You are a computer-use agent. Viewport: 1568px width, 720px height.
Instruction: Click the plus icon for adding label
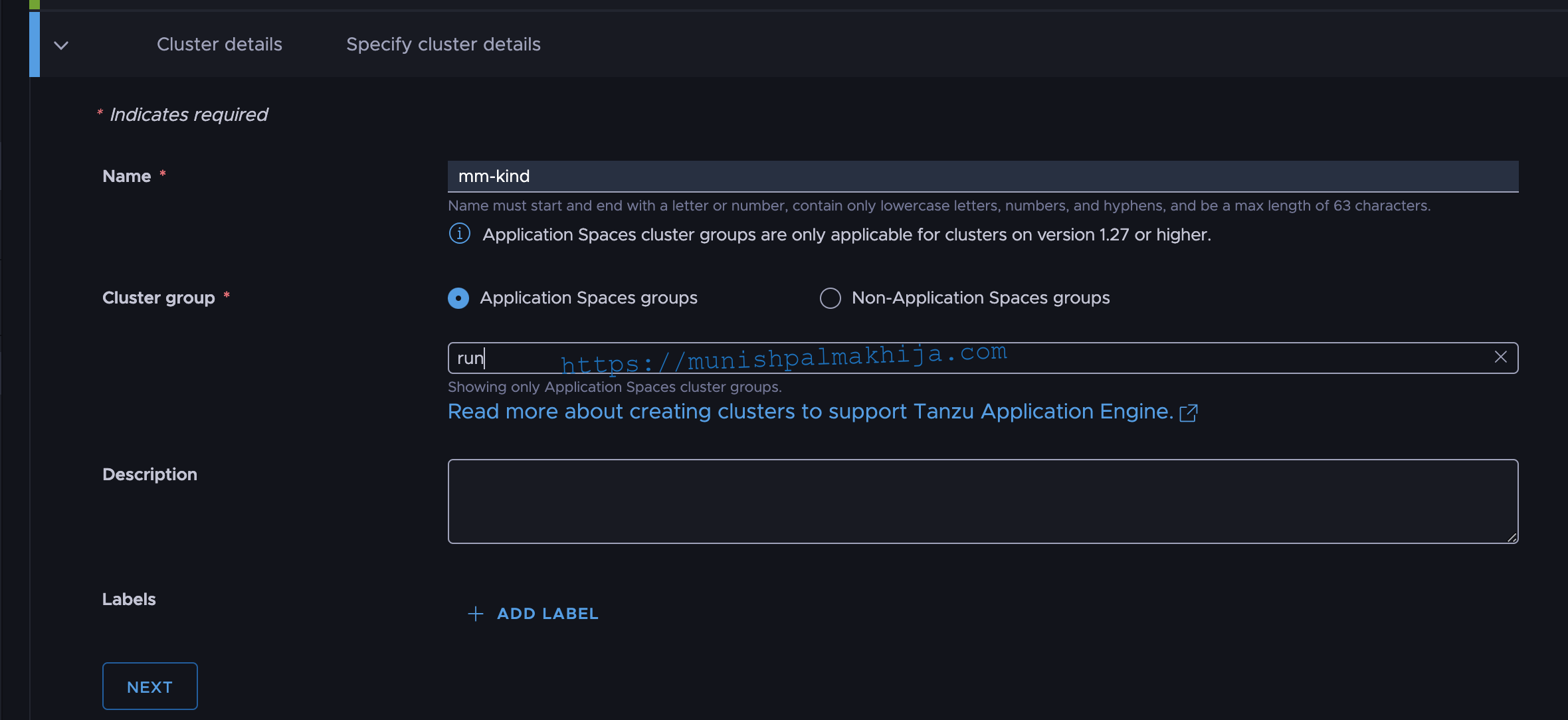point(476,614)
